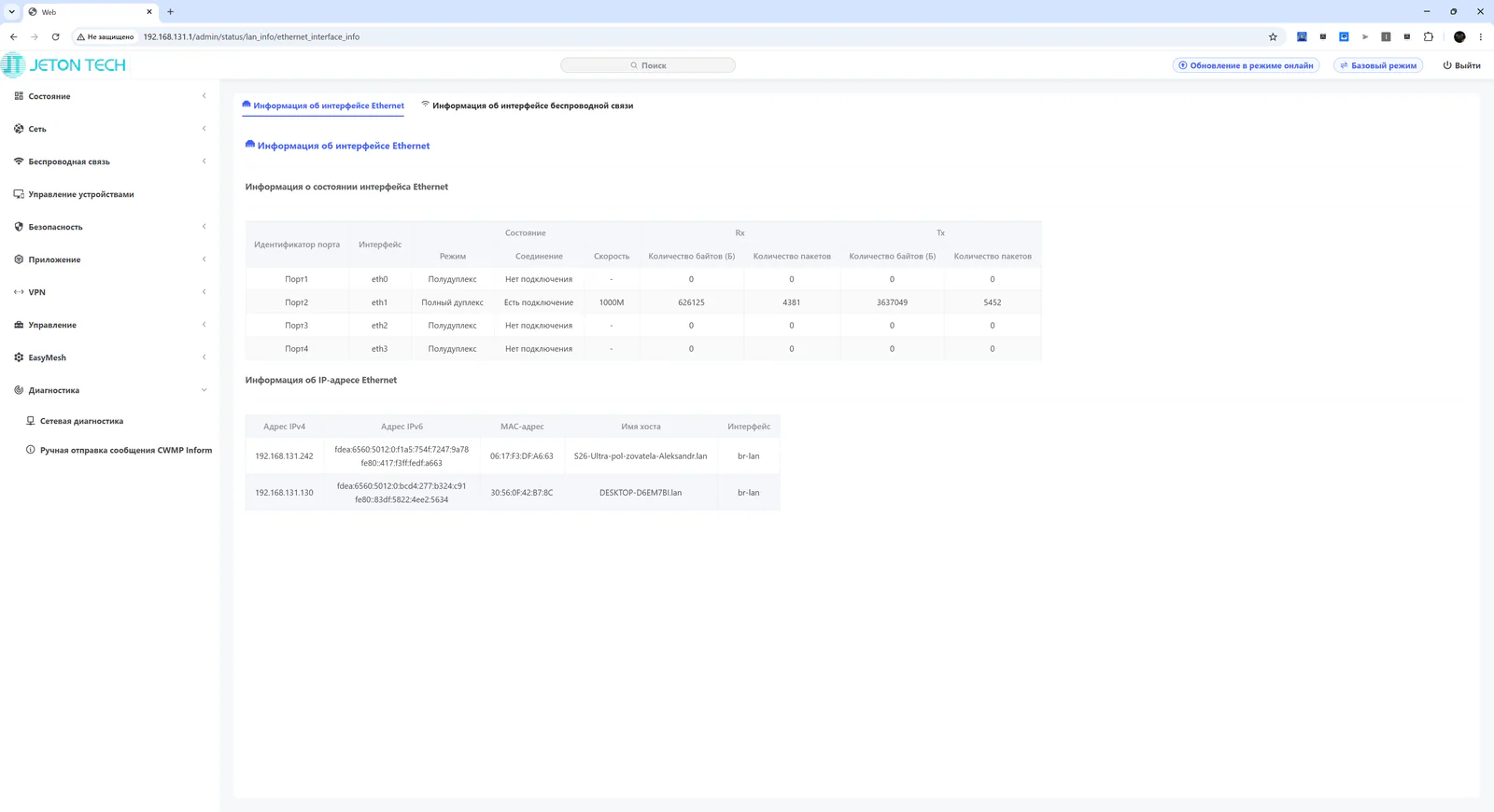Click the Приложение cube icon
This screenshot has width=1494, height=812.
(19, 259)
